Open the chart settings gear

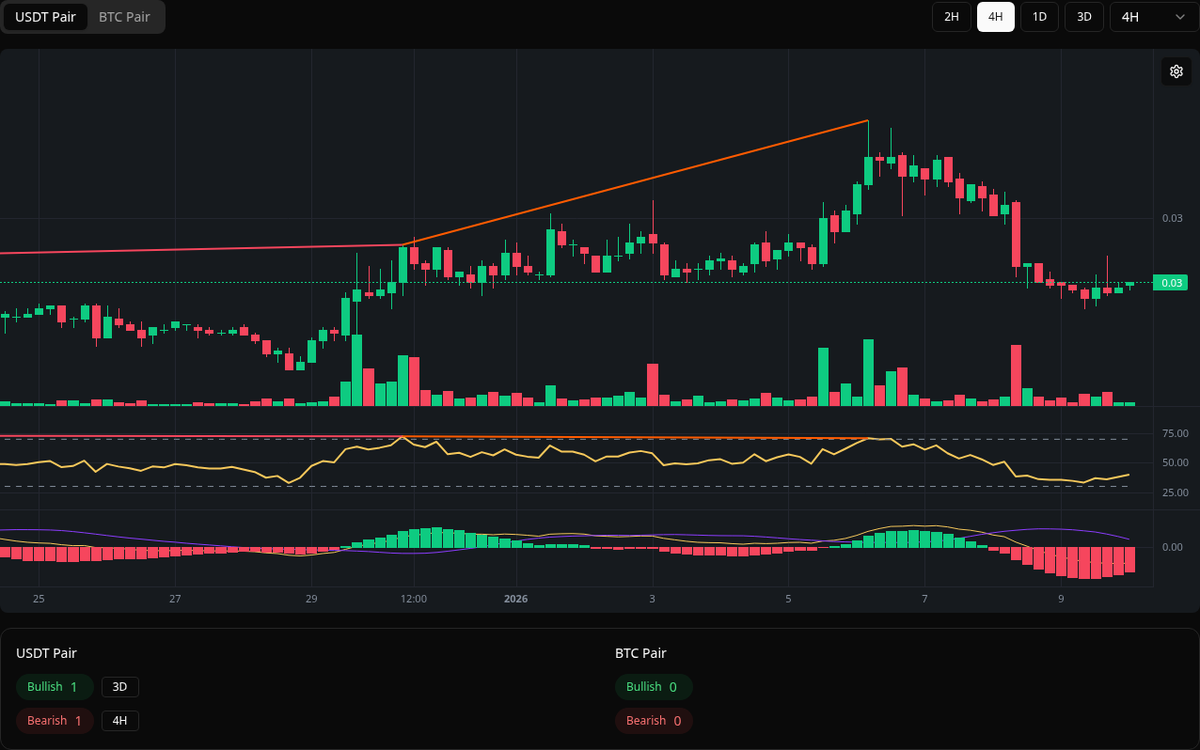coord(1176,71)
